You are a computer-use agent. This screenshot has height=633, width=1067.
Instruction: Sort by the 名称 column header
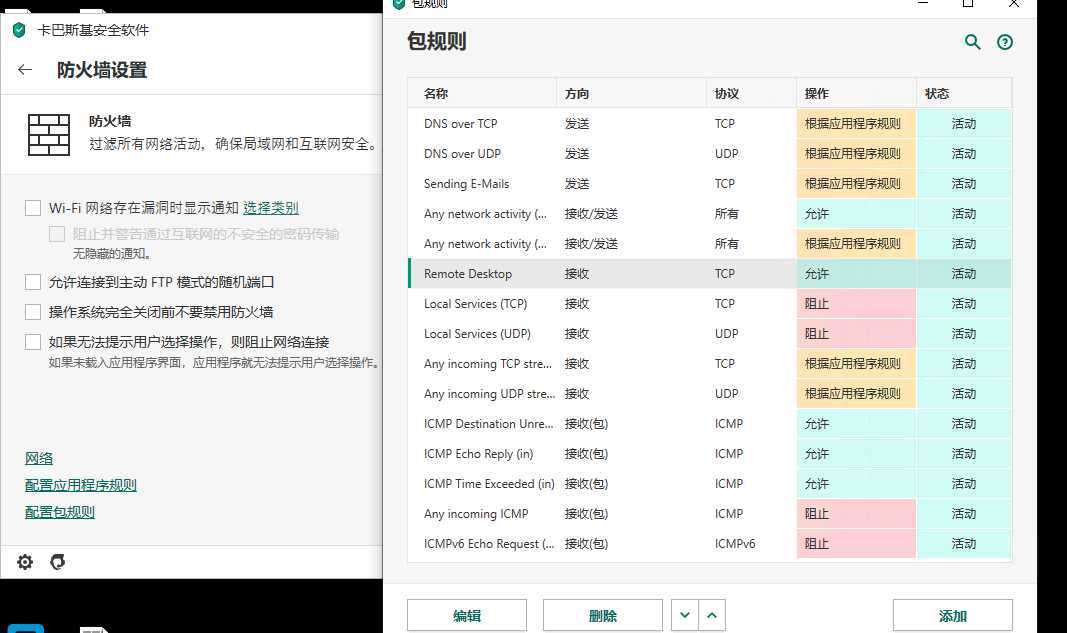coord(482,93)
